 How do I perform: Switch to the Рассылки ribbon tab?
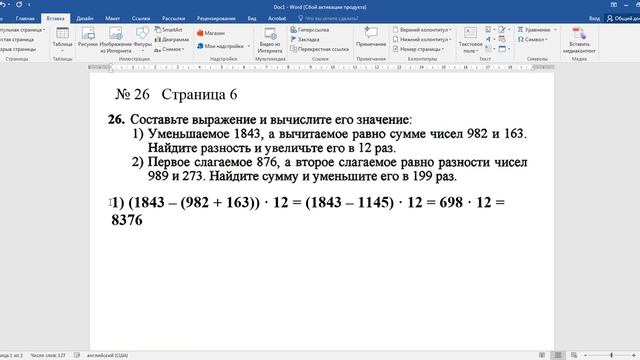pos(173,18)
